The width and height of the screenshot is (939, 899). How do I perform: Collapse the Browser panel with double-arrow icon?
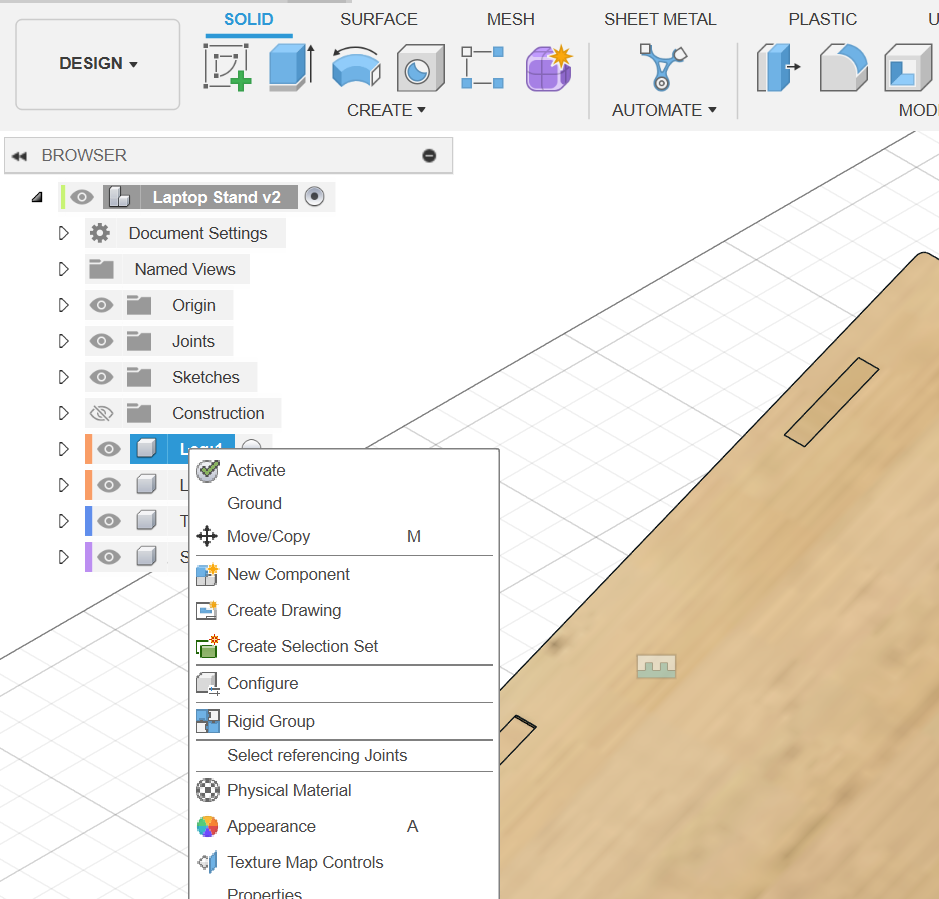click(x=19, y=156)
